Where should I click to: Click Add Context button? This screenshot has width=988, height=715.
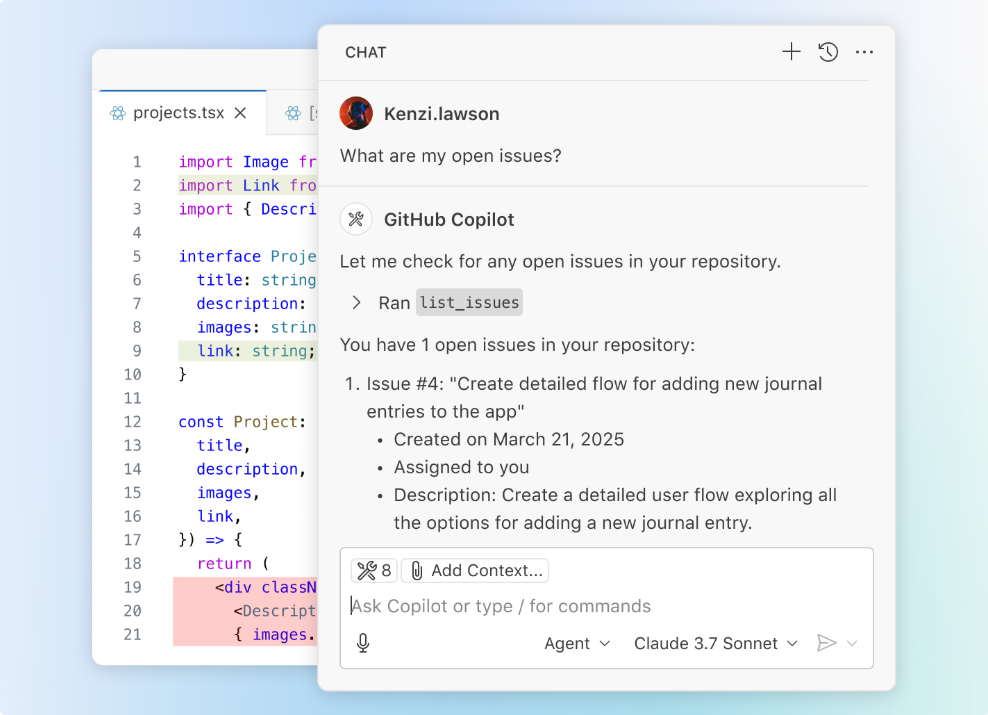pos(475,571)
